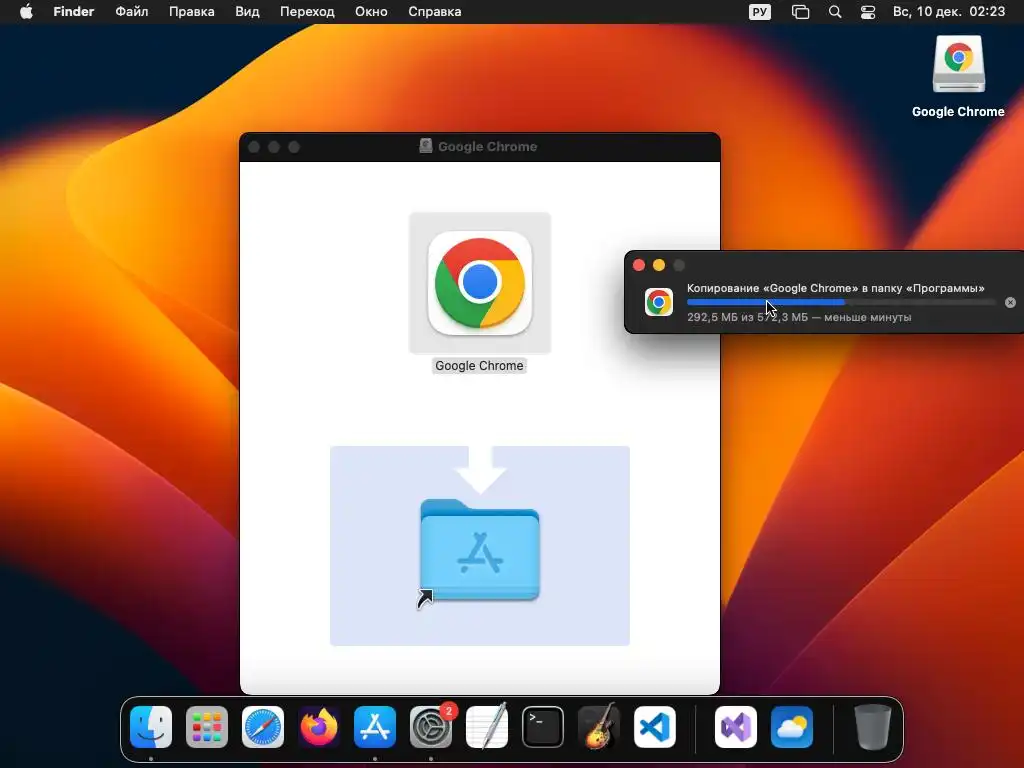This screenshot has width=1024, height=768.
Task: Select the Chrome app icon in installer window
Action: pos(480,283)
